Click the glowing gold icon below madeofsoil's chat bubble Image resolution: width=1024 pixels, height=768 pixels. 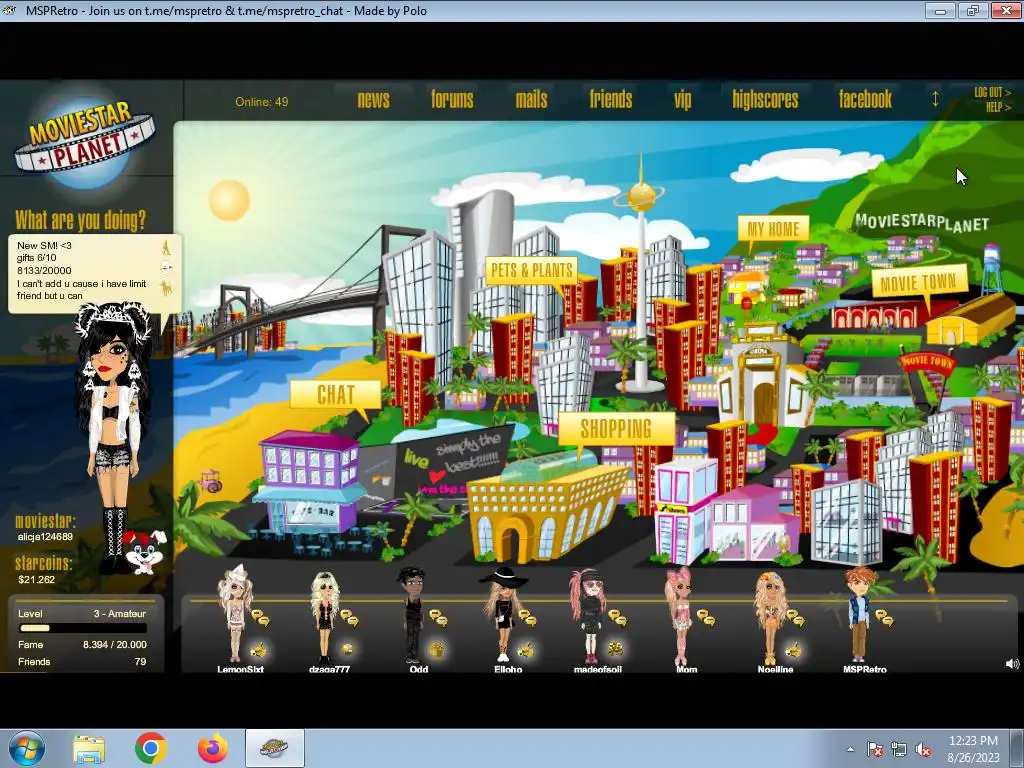(x=615, y=649)
